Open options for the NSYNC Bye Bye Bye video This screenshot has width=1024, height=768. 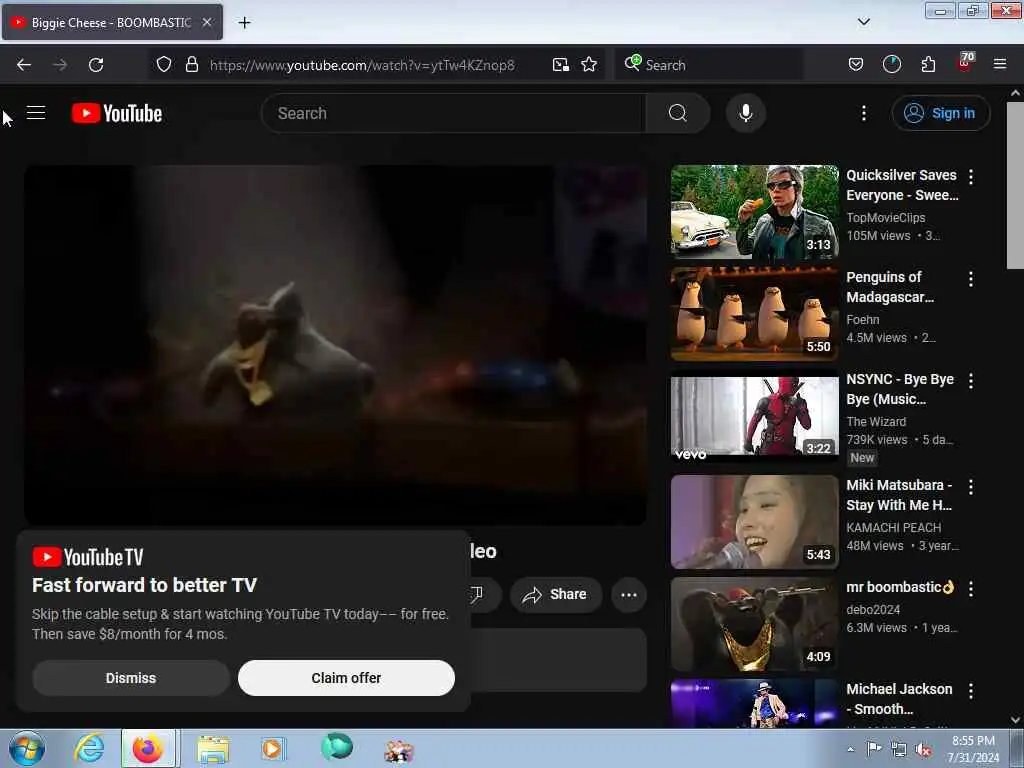pos(971,381)
